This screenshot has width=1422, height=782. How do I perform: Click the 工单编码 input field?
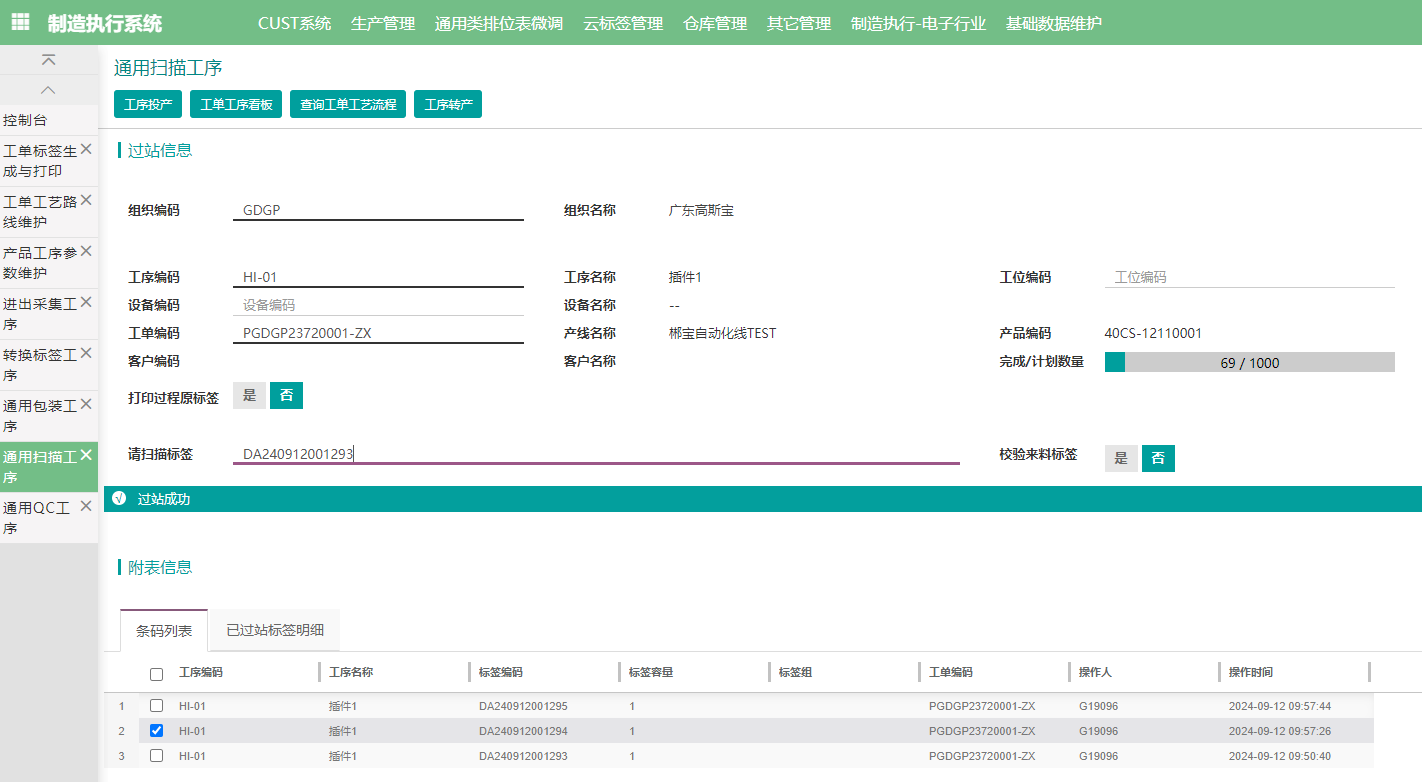378,333
